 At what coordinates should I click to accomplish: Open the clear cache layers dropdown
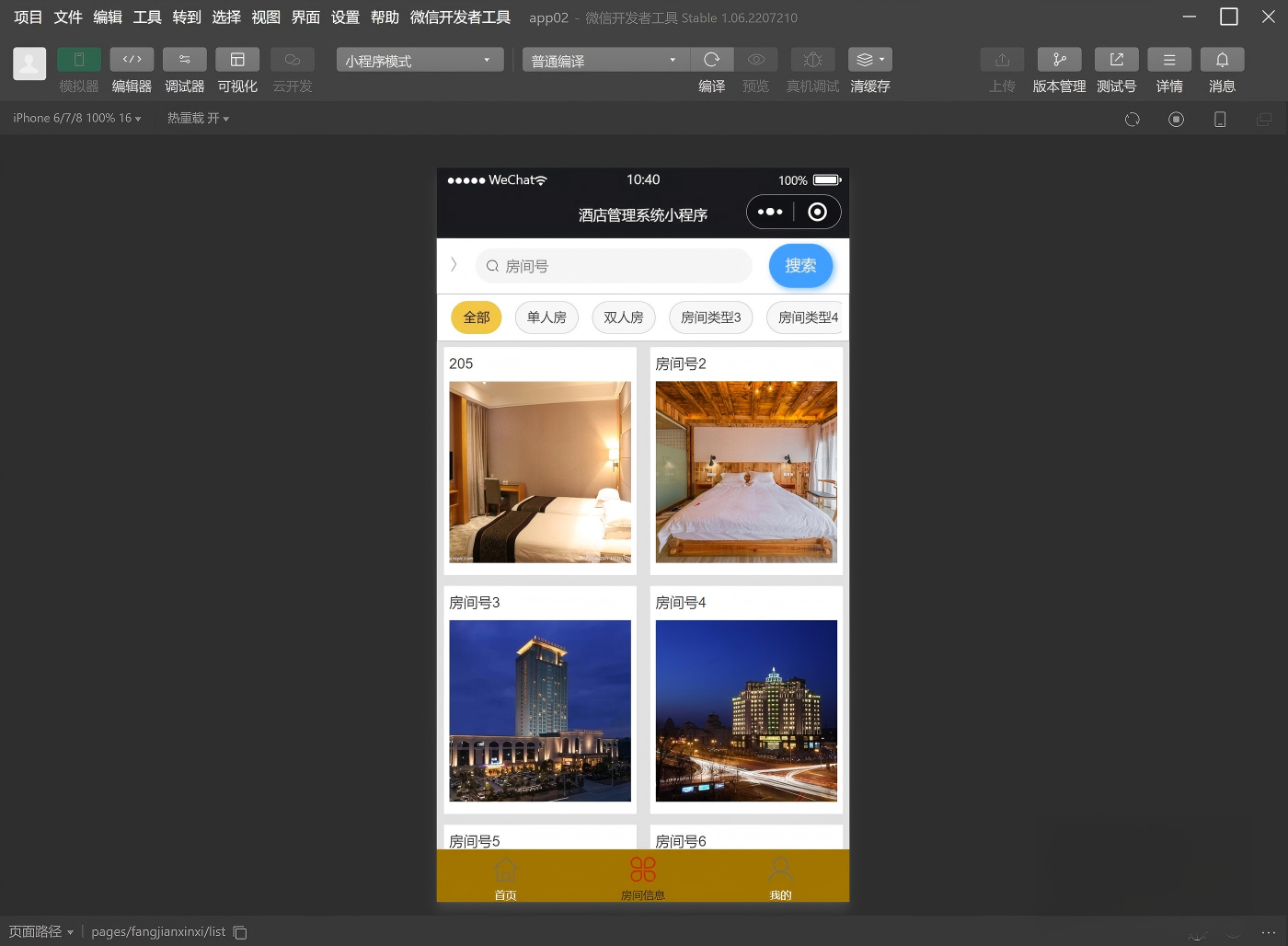tap(870, 60)
